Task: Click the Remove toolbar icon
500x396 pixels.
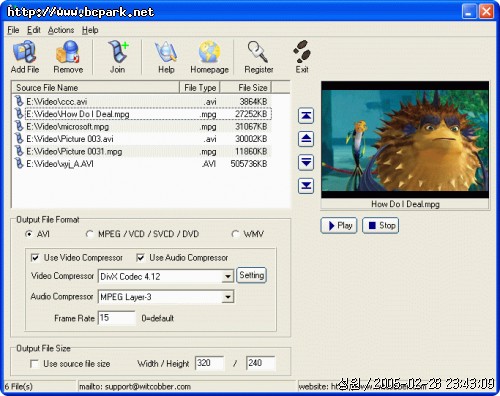Action: coord(68,57)
